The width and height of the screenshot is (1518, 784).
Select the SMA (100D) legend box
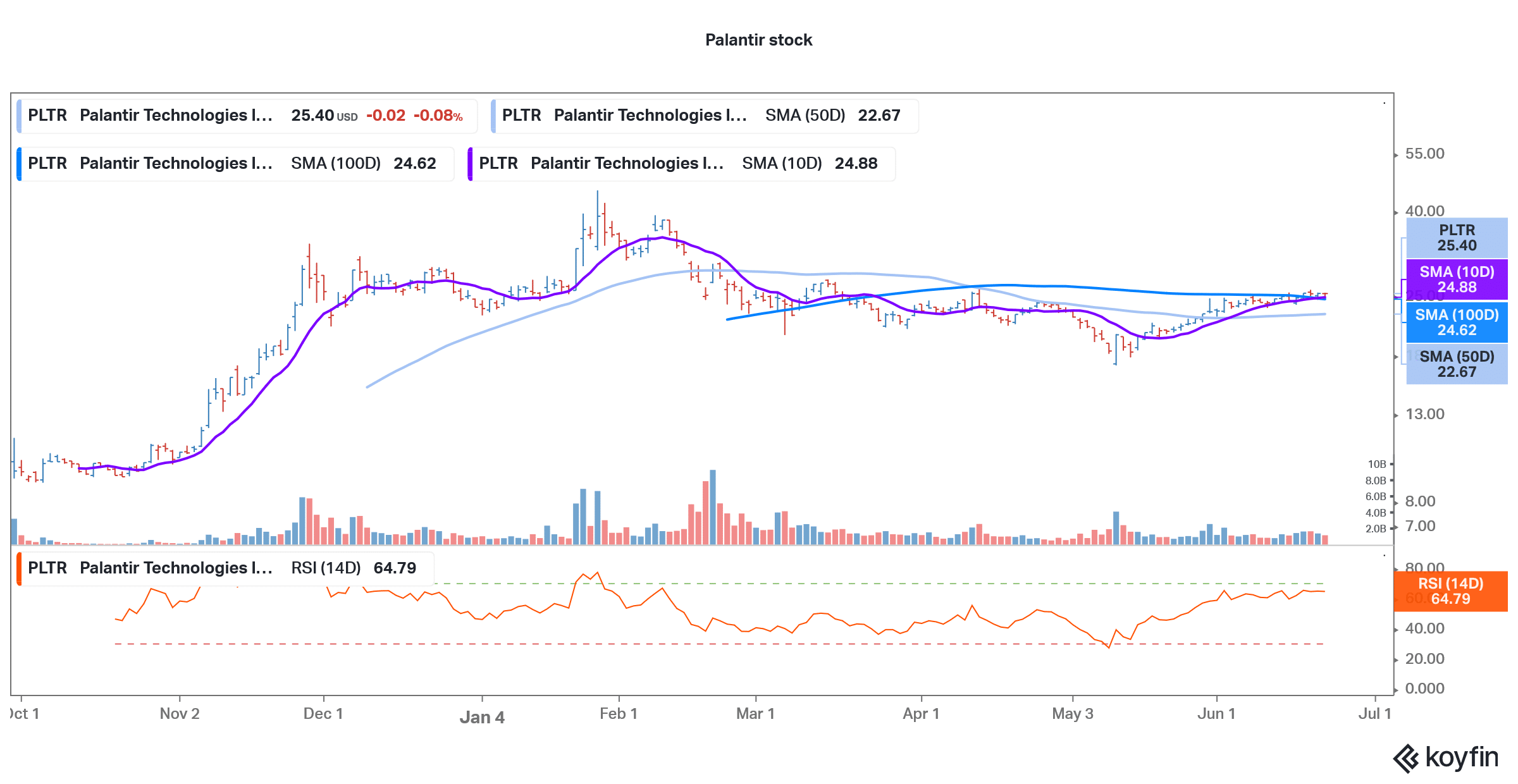pyautogui.click(x=235, y=164)
